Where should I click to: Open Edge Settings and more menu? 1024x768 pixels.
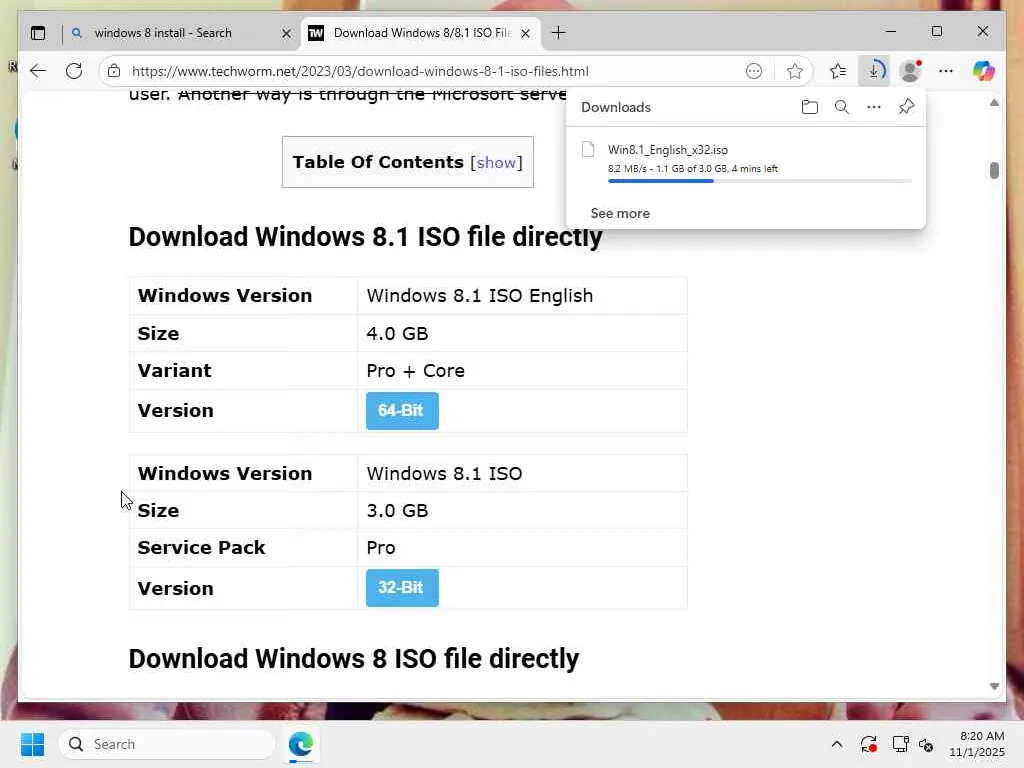coord(946,71)
